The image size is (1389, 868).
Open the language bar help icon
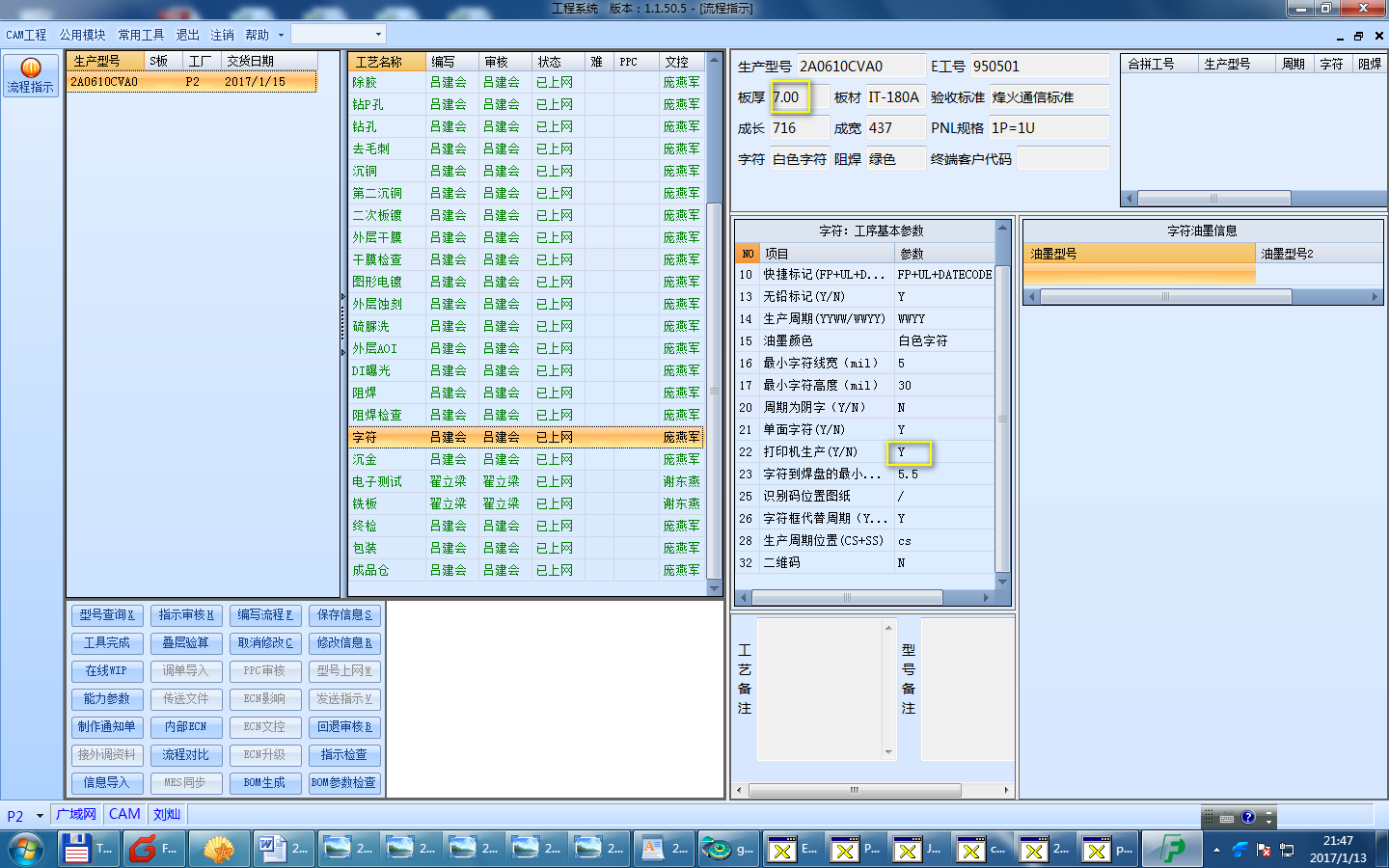point(1248,818)
